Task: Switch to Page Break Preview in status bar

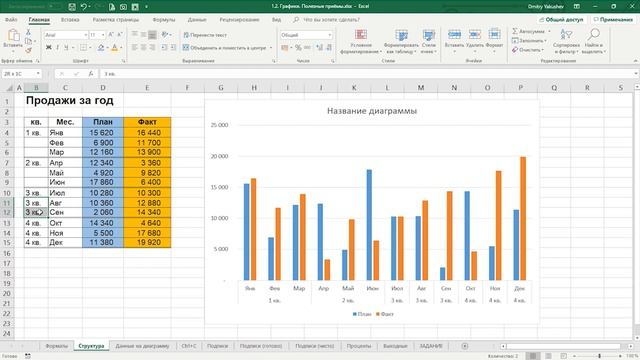Action: (563, 356)
